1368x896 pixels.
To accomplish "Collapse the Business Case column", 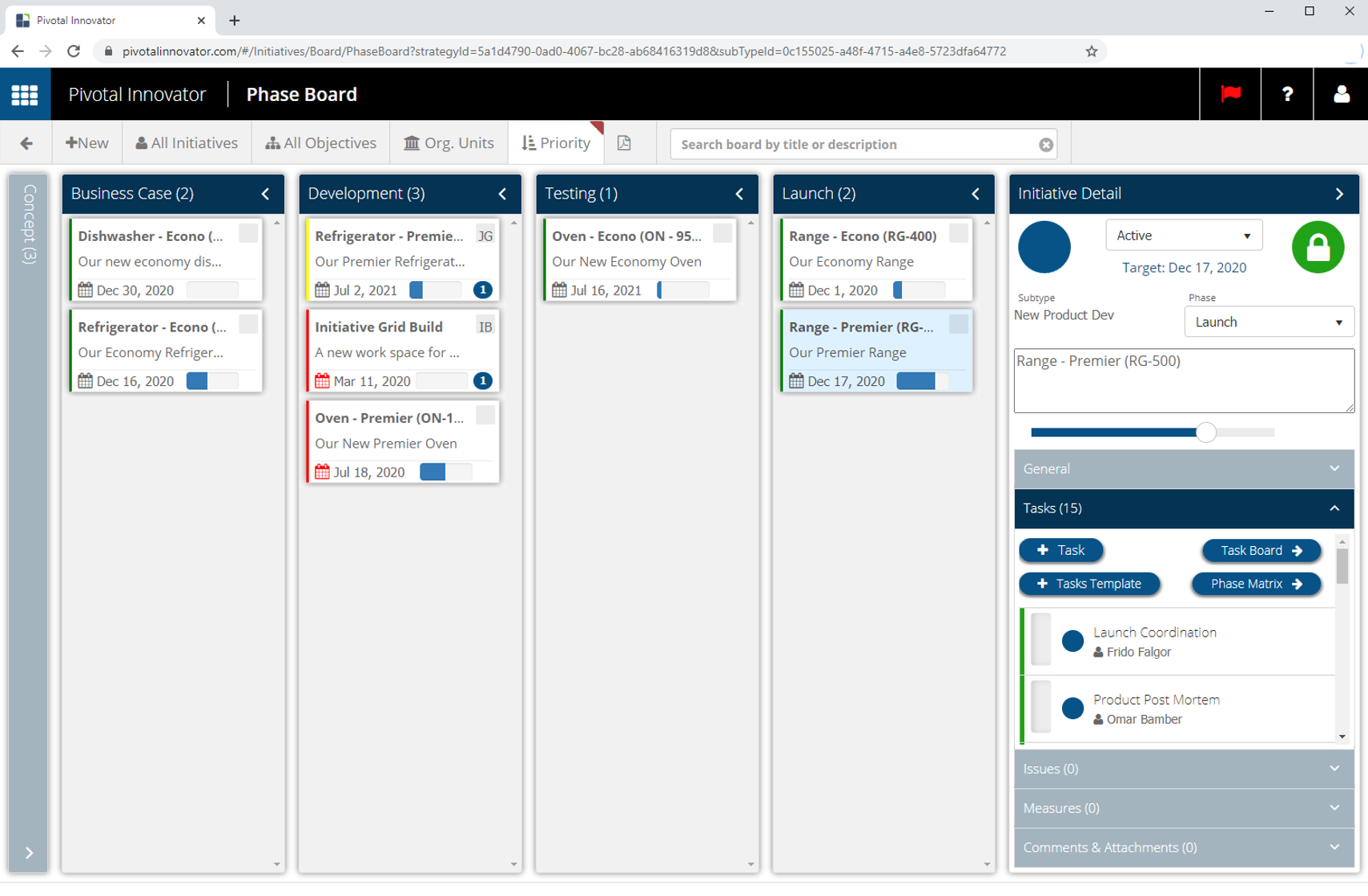I will point(265,194).
